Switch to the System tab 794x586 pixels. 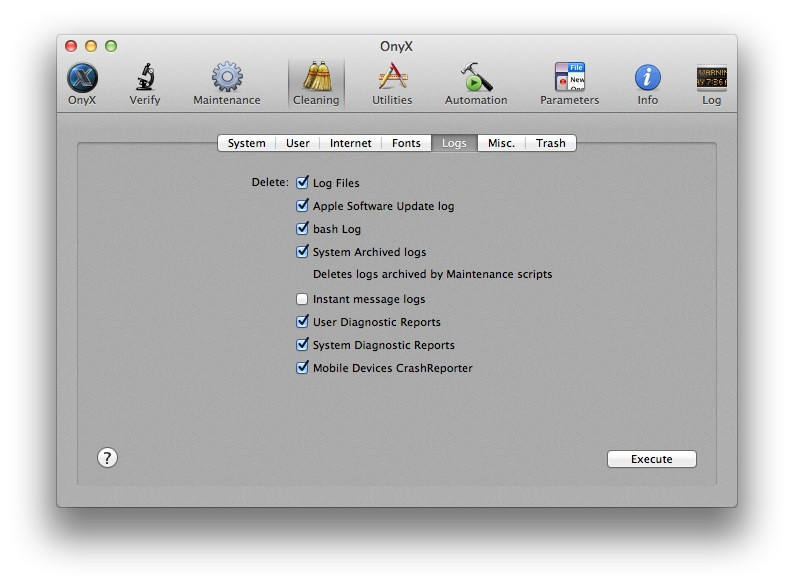click(247, 143)
